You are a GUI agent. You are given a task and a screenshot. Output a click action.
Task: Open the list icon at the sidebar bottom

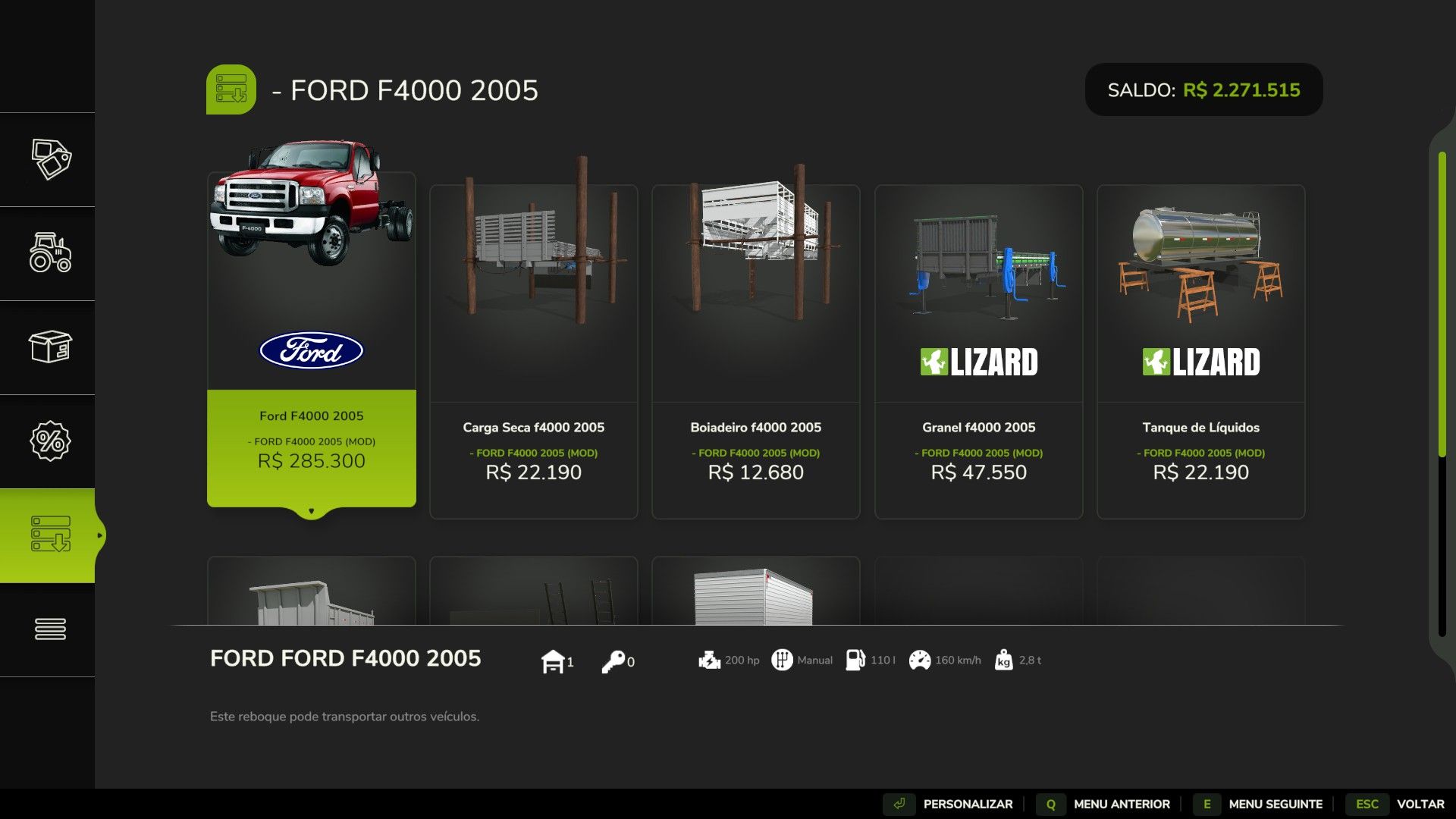coord(49,629)
